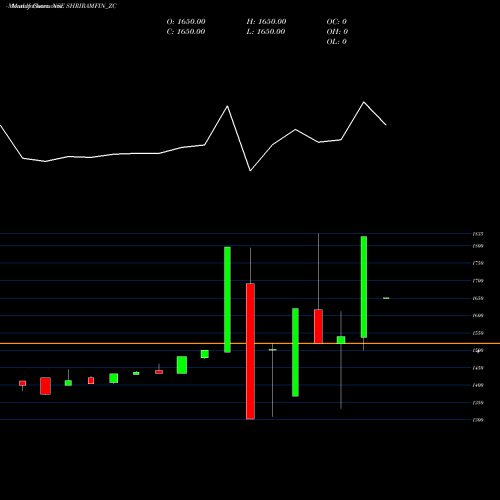
Task: Click the SHRIRAMFIN_ZC chart title
Action: [91, 6]
